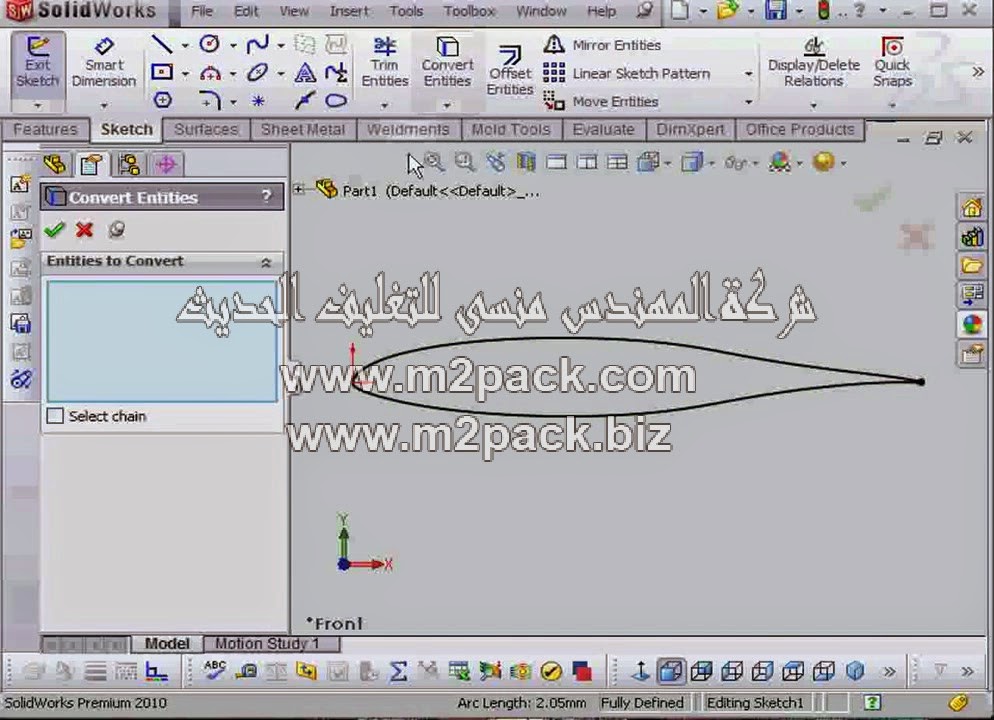Open the Move Entities dropdown arrow
994x720 pixels.
click(x=749, y=102)
